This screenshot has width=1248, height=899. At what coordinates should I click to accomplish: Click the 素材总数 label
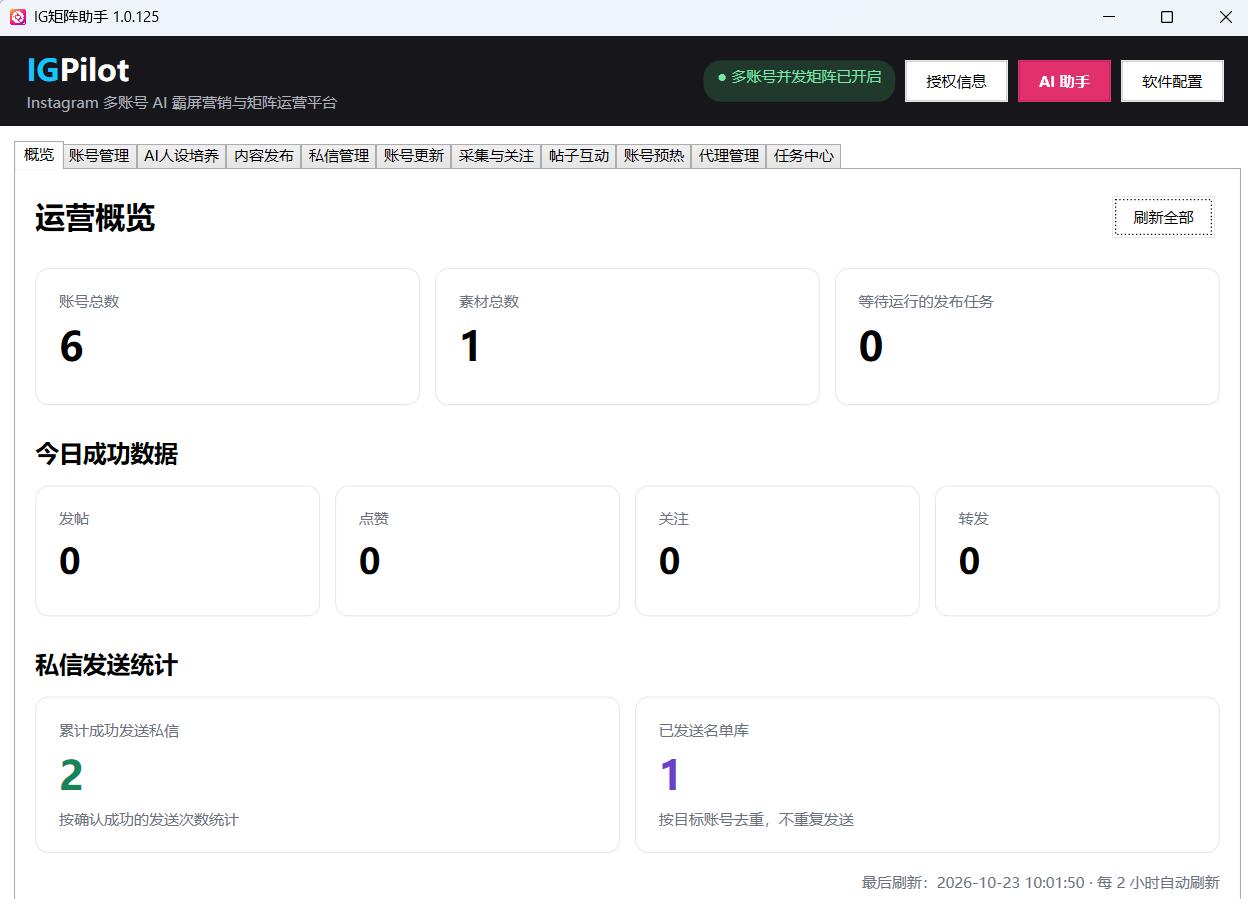(x=489, y=301)
